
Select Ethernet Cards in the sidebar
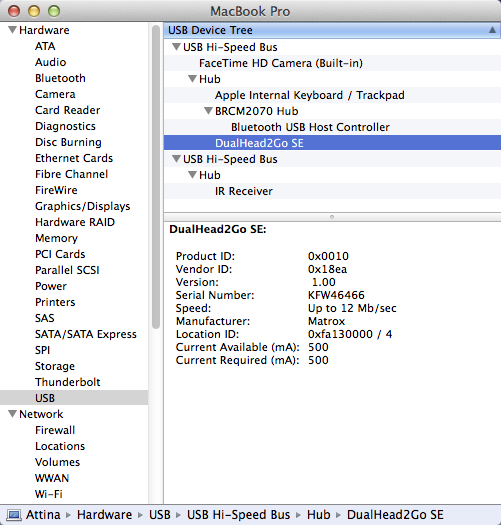pyautogui.click(x=74, y=158)
